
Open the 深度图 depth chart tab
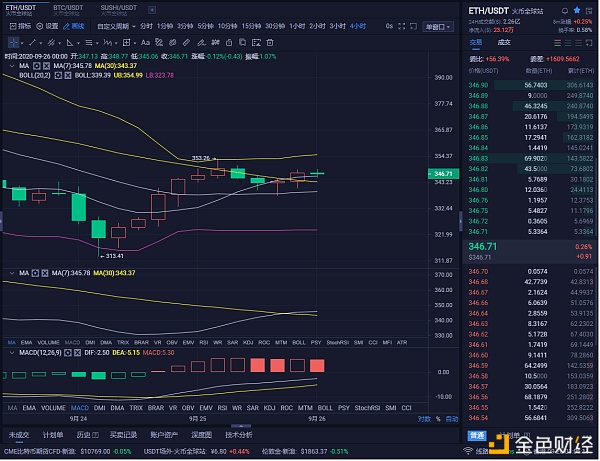[x=201, y=435]
